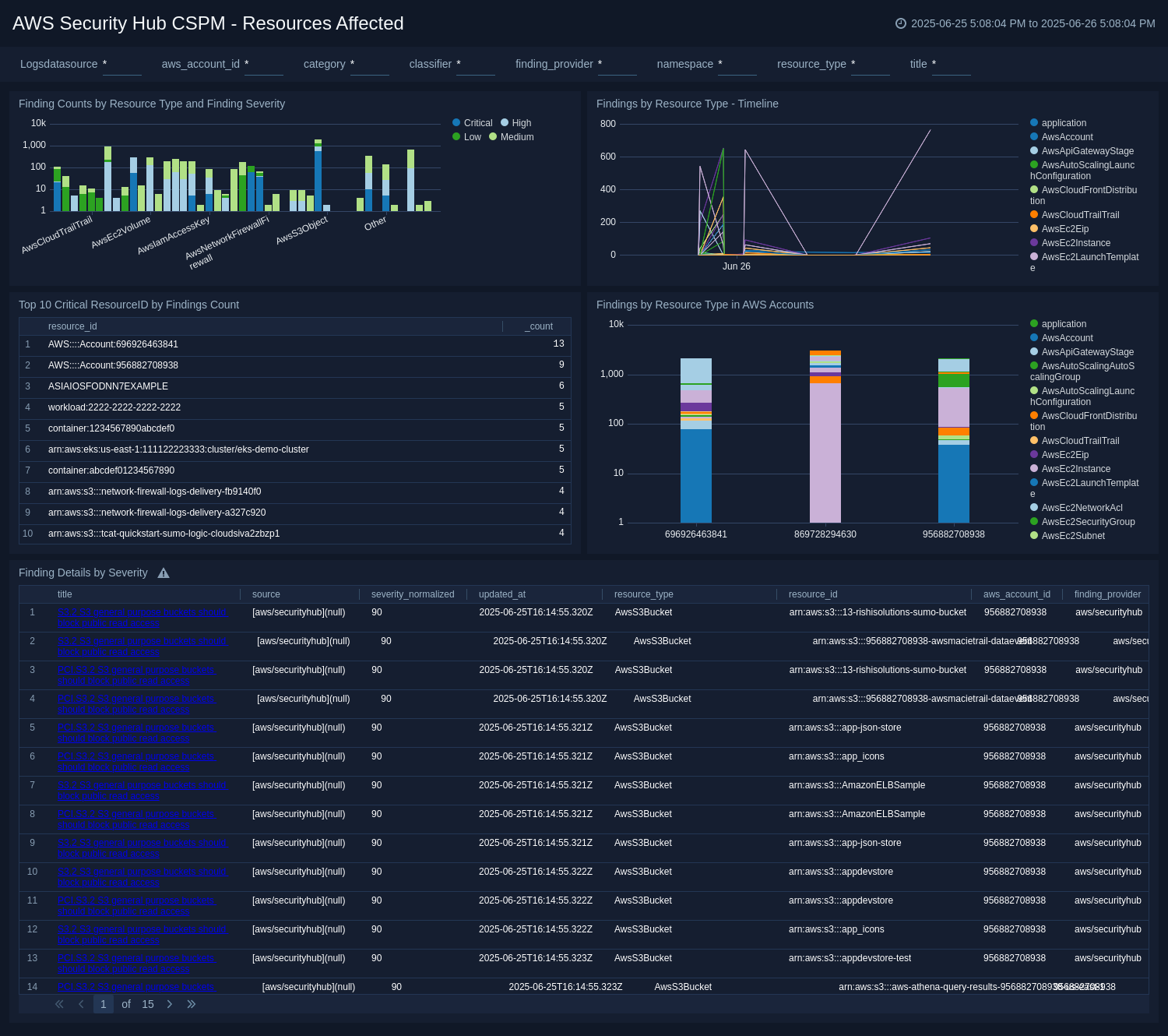Select the row container:1234567890abcdef0

(x=295, y=428)
